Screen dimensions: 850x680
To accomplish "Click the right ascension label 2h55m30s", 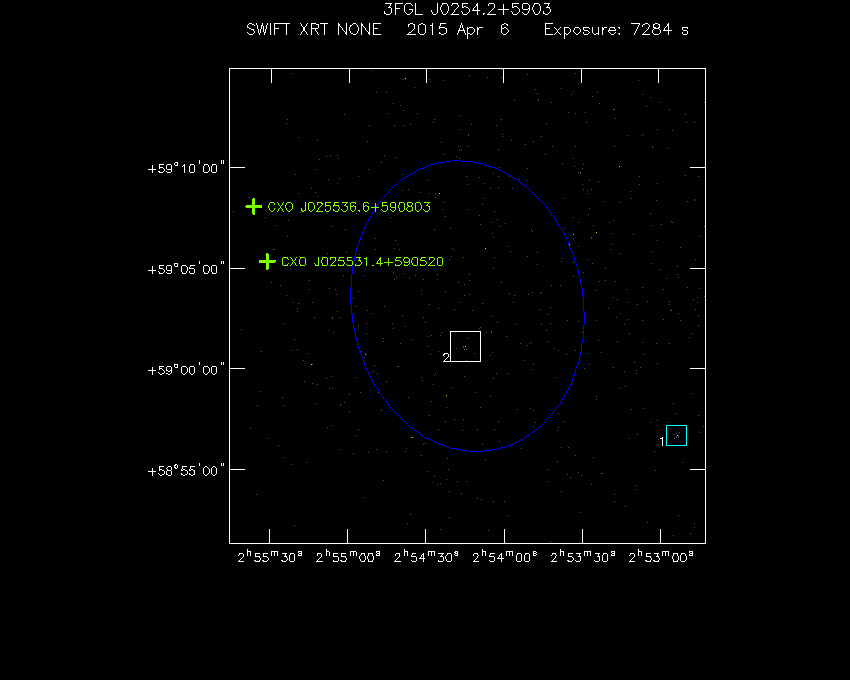I will [270, 557].
